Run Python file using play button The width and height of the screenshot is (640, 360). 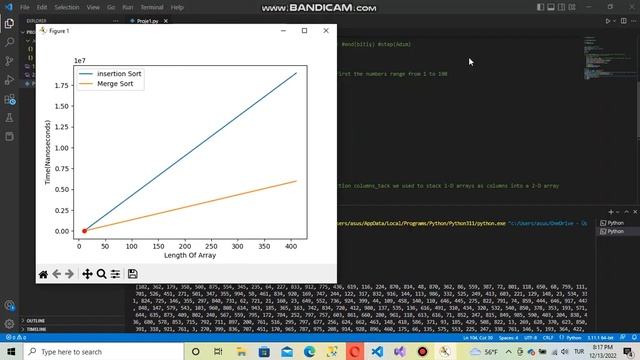pyautogui.click(x=608, y=21)
